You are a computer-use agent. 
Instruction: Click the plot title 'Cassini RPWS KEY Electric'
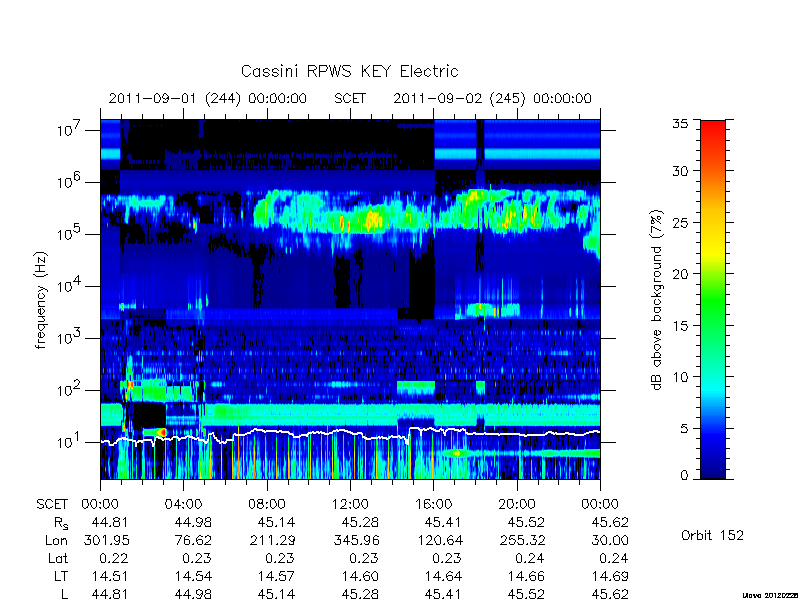pos(349,71)
